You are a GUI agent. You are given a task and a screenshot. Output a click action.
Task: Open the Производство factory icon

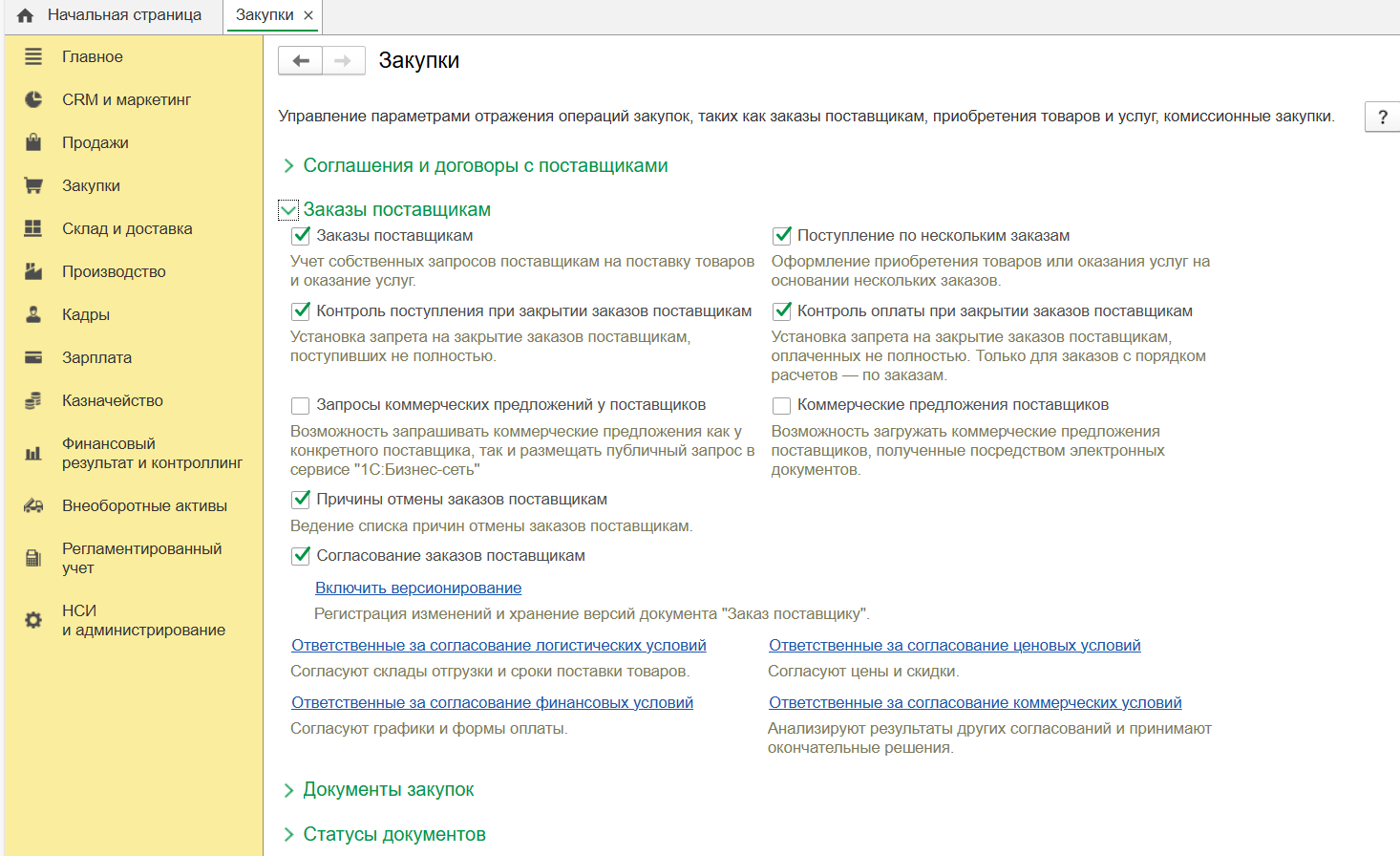[33, 271]
